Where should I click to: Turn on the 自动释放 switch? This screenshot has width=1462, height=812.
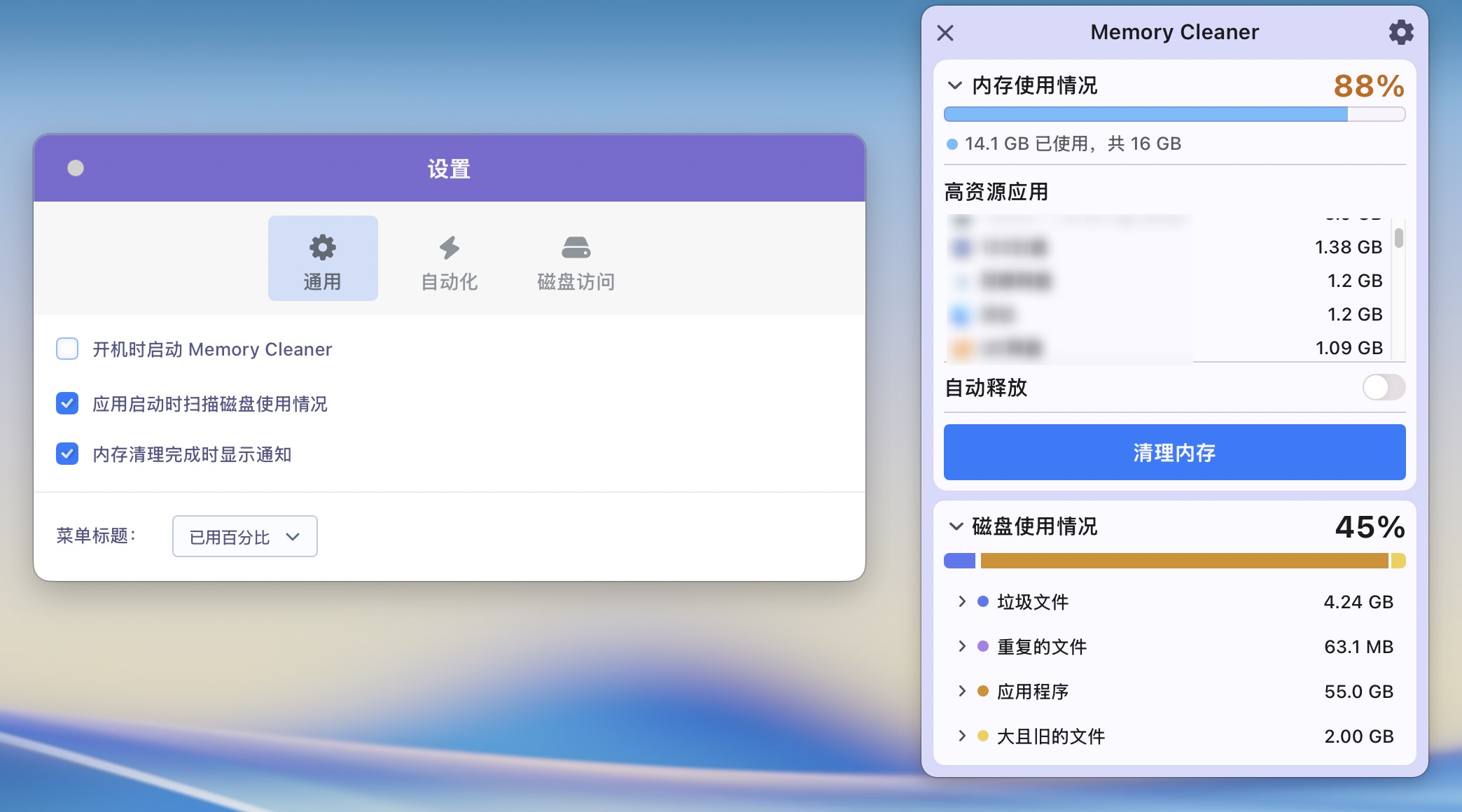click(1383, 387)
